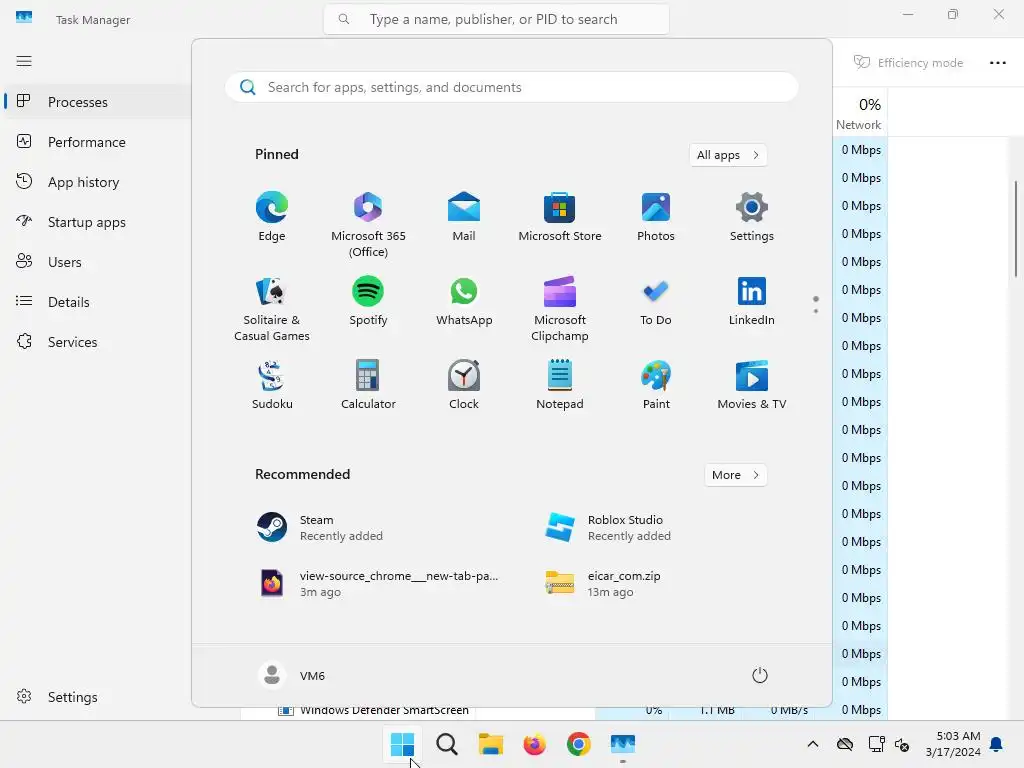Launch Spotify from pinned apps
The image size is (1024, 768).
coord(368,302)
